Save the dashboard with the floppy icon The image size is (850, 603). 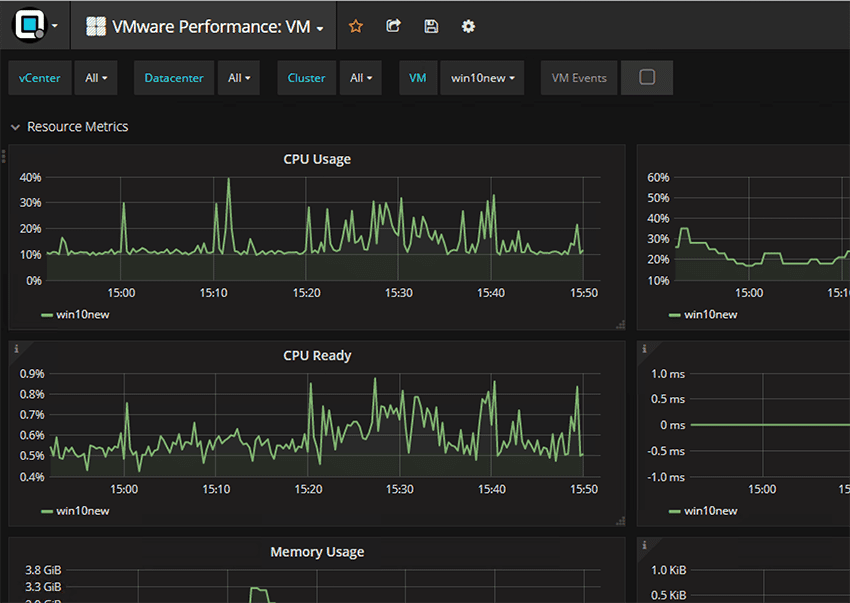[431, 26]
